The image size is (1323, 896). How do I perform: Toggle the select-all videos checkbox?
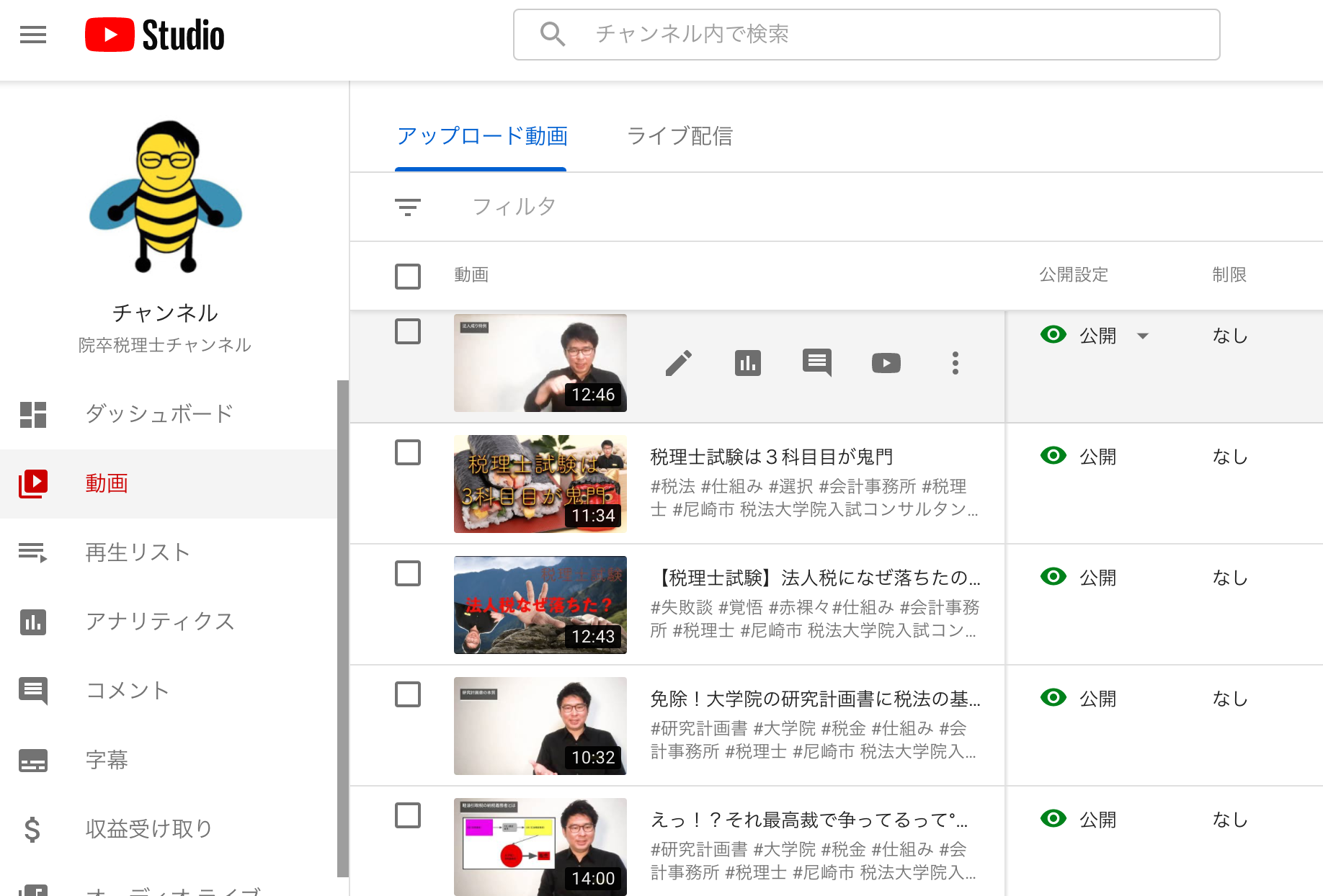408,276
